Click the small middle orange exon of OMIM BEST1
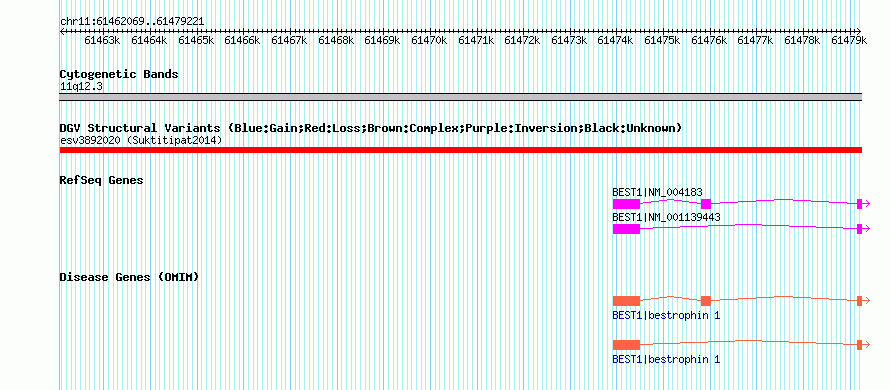890x390 pixels. pyautogui.click(x=706, y=301)
